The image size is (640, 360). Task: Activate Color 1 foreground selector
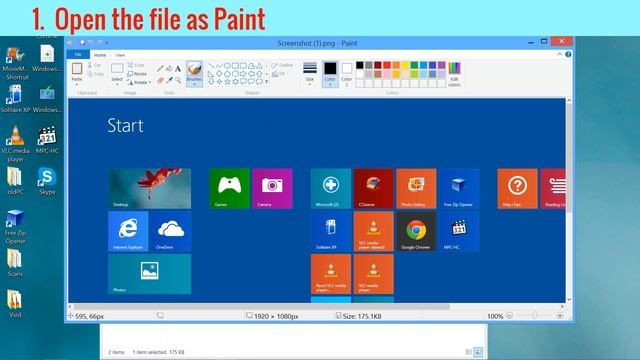(x=330, y=74)
